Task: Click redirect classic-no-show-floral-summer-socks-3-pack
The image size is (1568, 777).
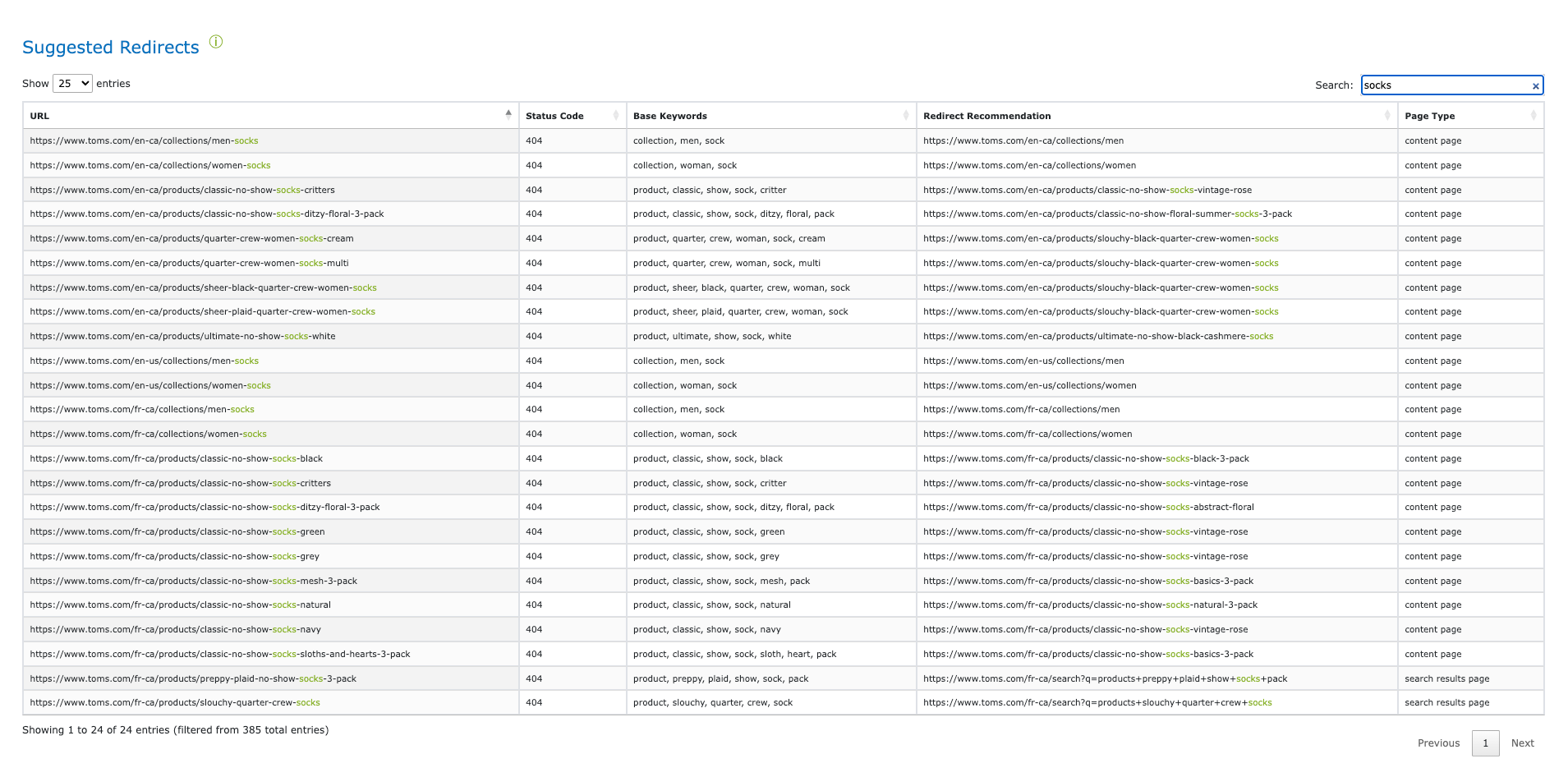Action: pos(1107,214)
